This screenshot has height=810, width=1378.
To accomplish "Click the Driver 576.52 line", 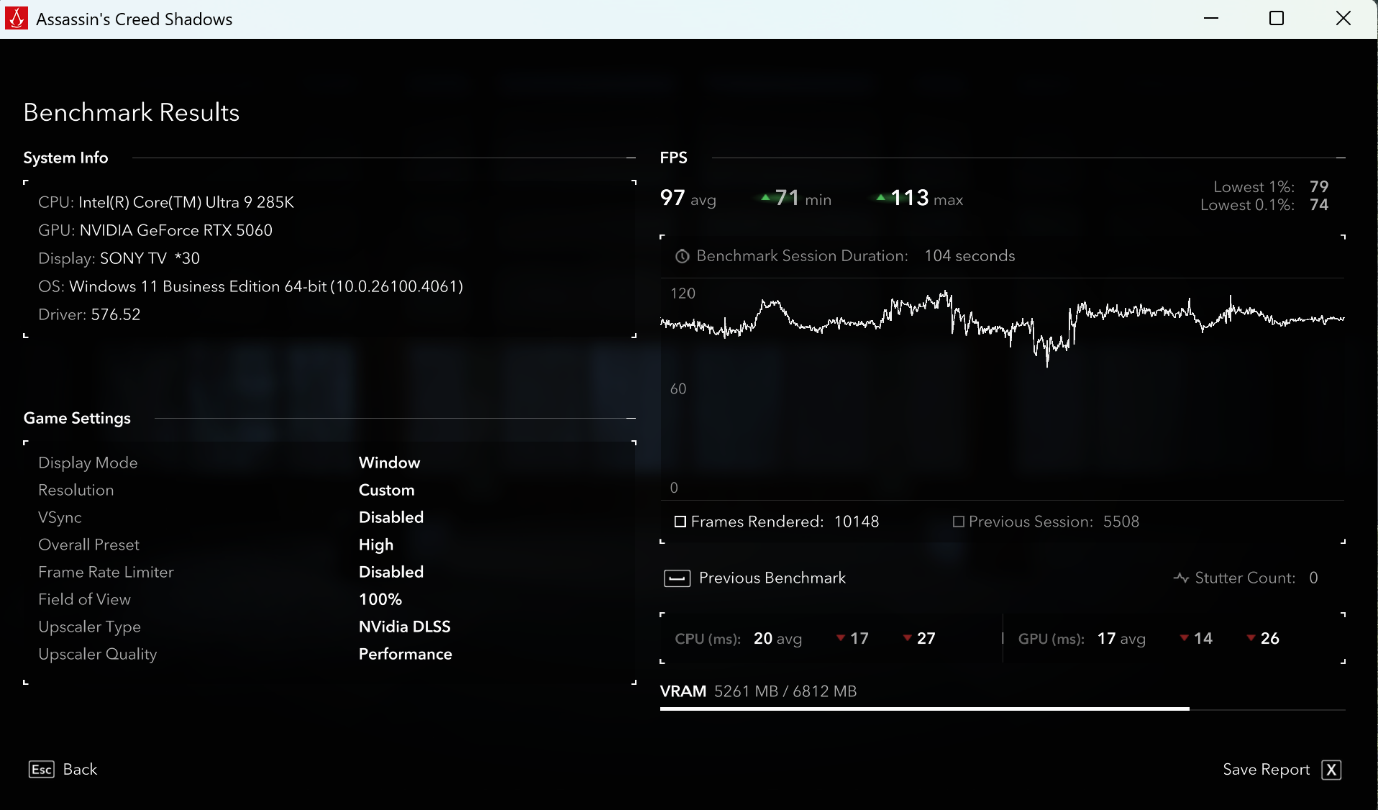I will click(89, 314).
